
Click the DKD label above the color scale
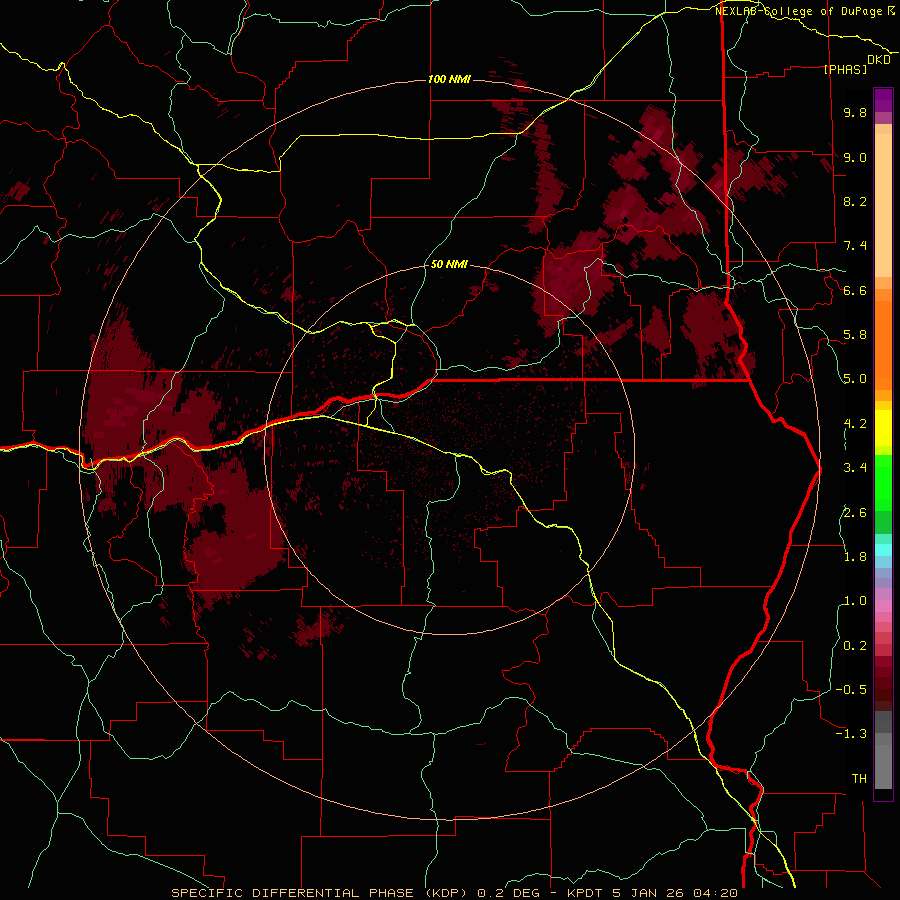point(879,60)
